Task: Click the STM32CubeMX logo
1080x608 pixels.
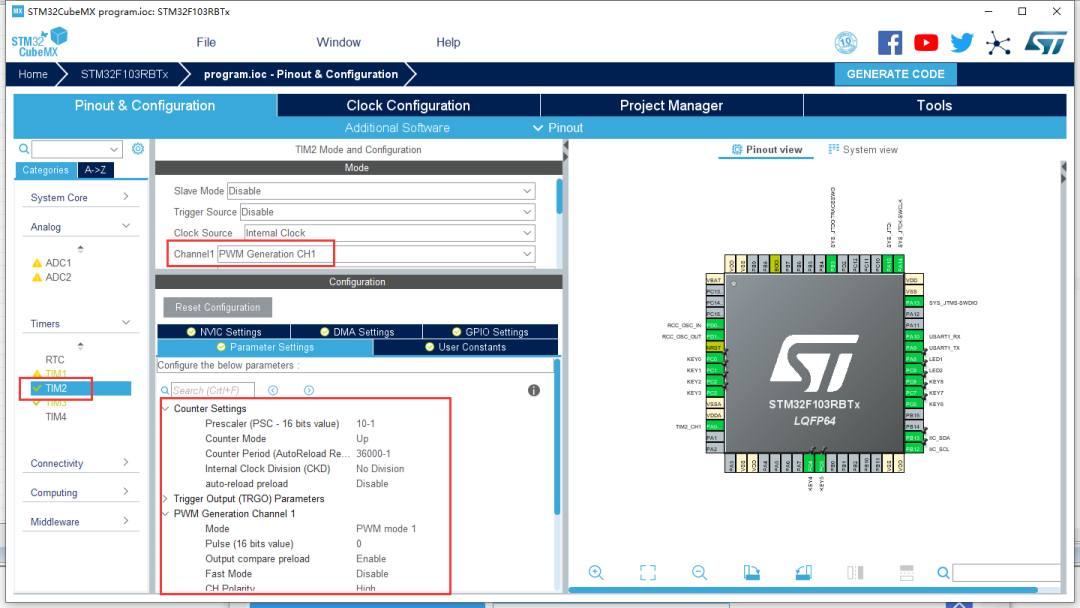Action: click(x=39, y=42)
